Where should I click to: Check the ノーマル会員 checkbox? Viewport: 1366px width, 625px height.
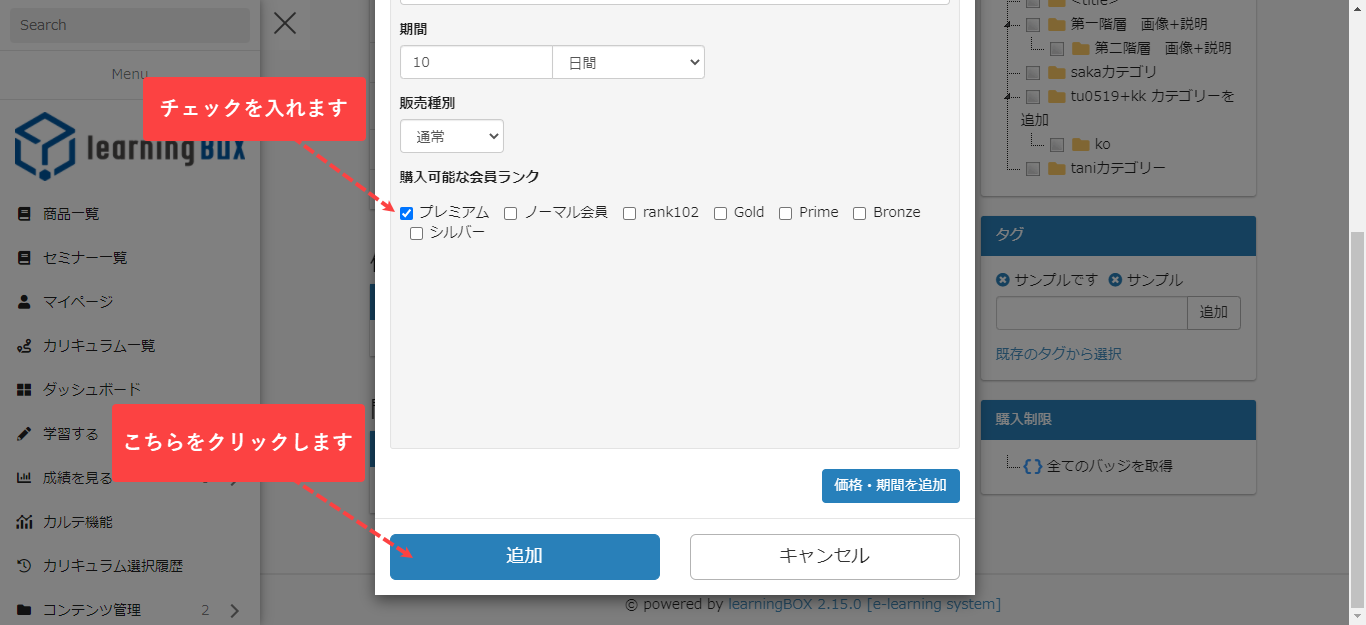click(x=511, y=213)
